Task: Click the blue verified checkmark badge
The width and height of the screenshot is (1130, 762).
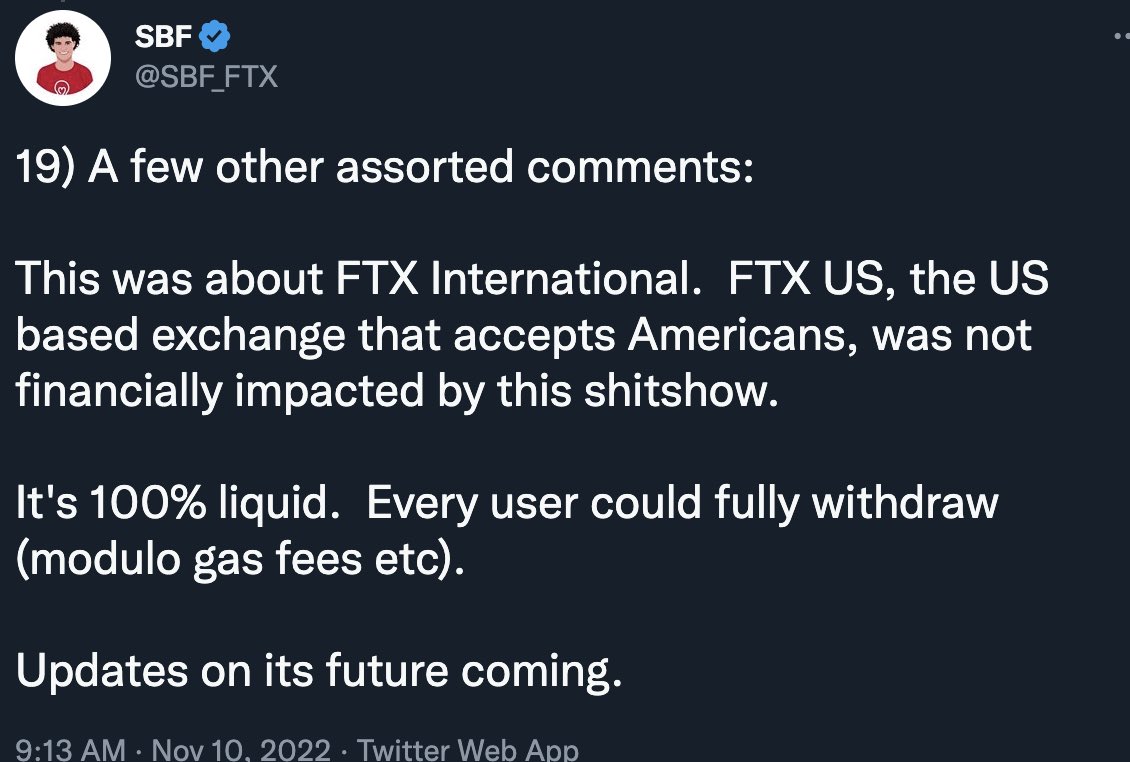Action: (215, 39)
